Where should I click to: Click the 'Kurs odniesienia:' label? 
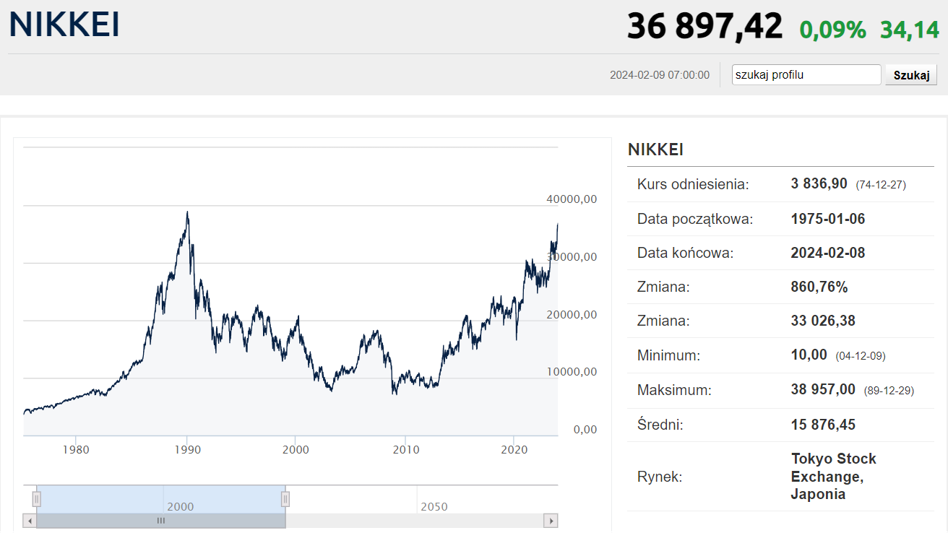(693, 184)
